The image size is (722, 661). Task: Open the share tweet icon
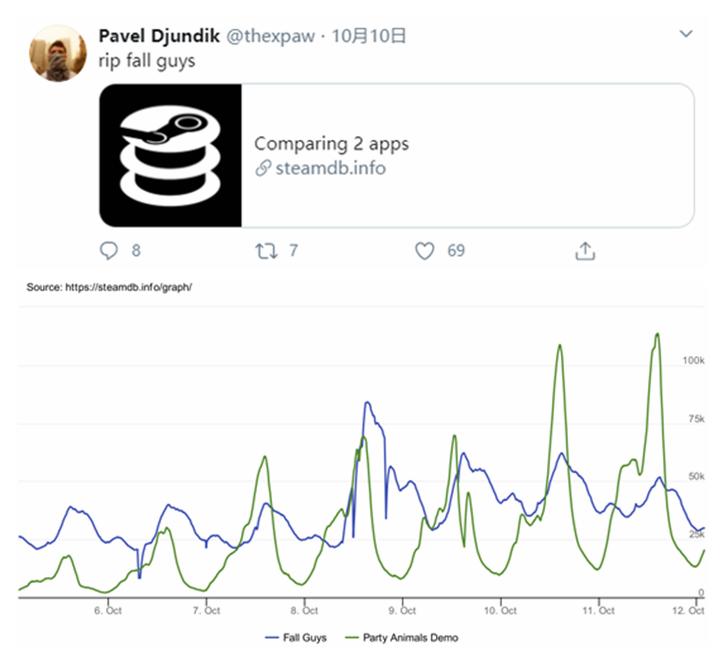585,251
